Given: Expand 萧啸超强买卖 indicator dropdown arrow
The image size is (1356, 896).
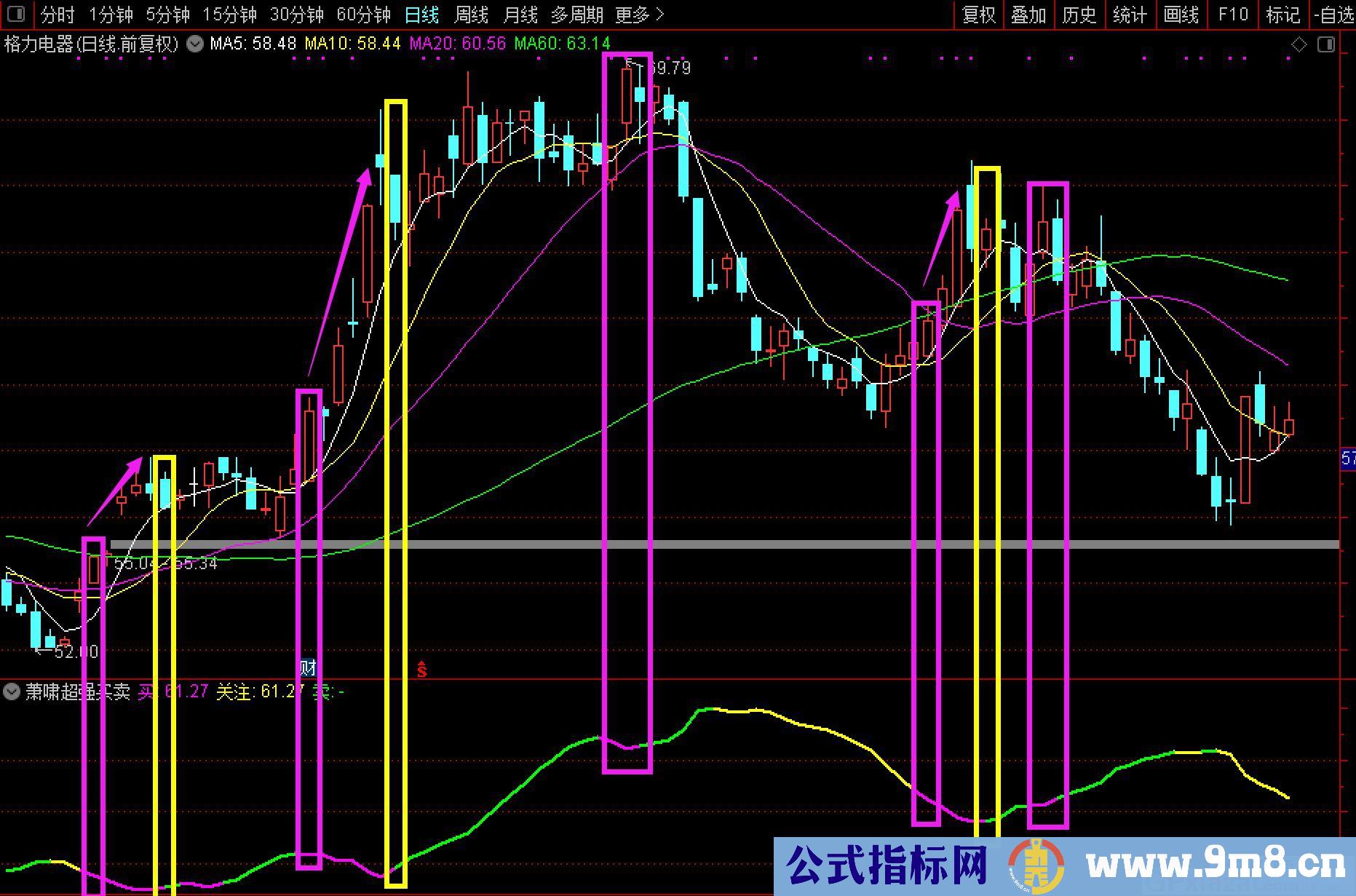Looking at the screenshot, I should click(12, 691).
